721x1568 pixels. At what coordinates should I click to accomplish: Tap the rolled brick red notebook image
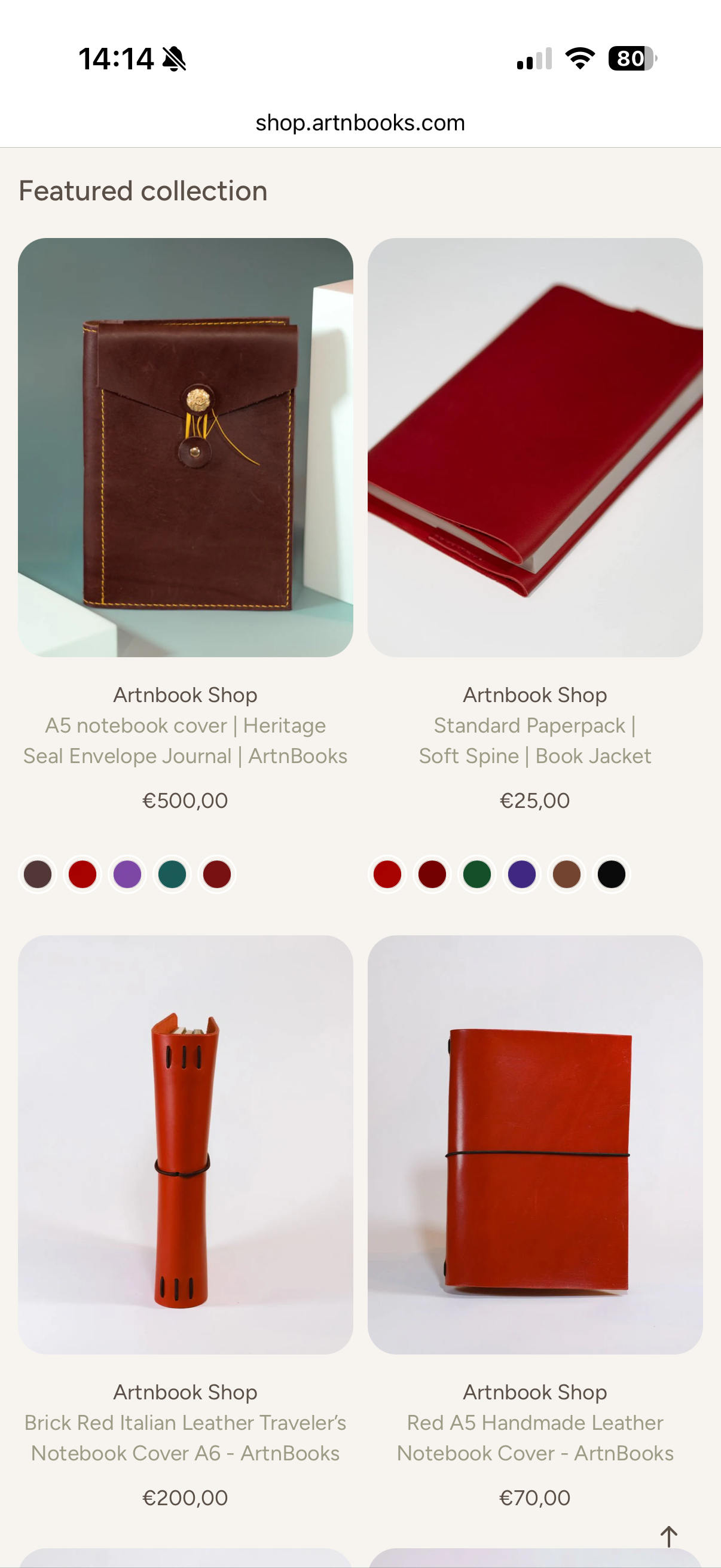(185, 1145)
